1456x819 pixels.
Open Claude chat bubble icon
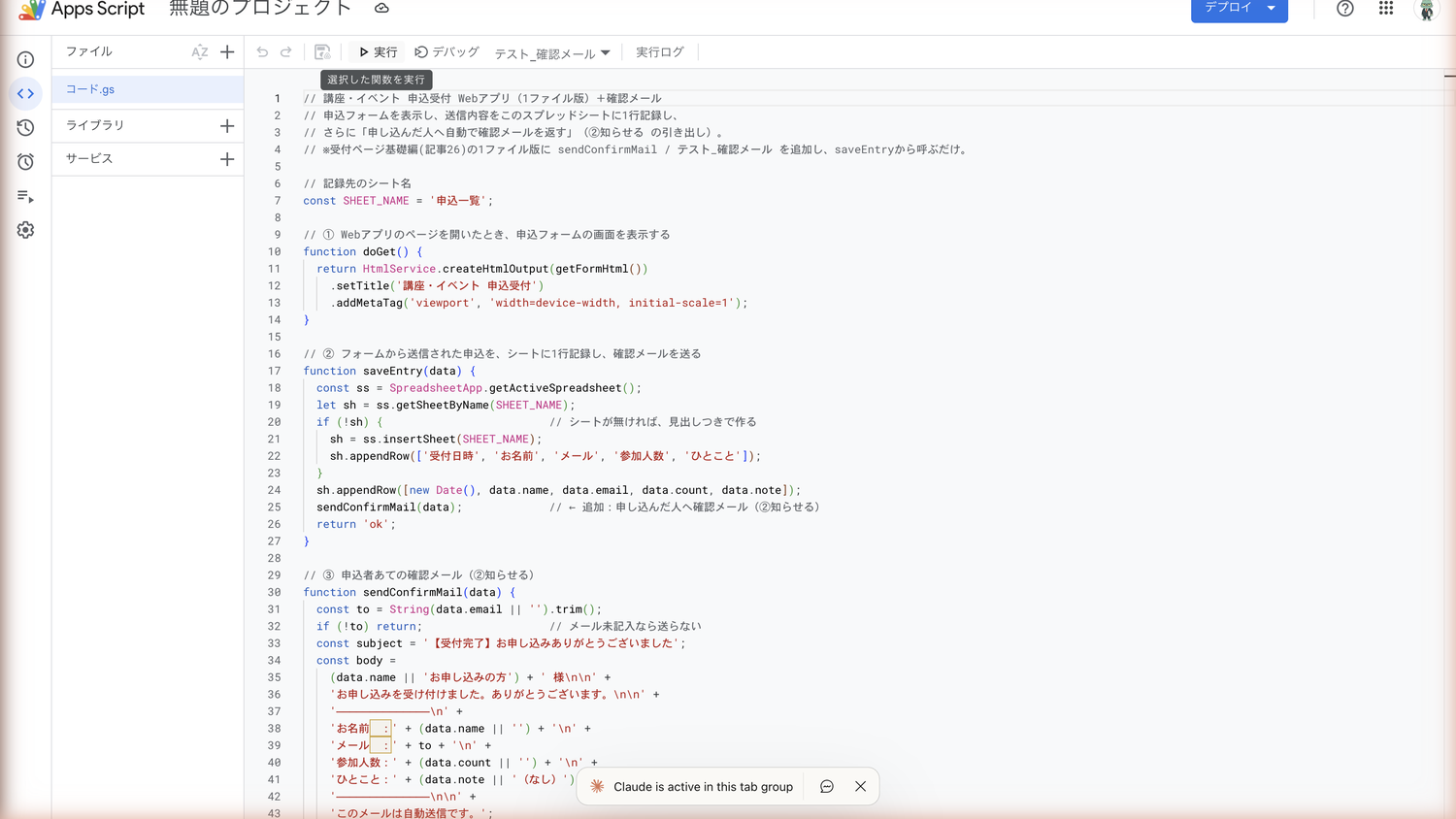[x=827, y=787]
